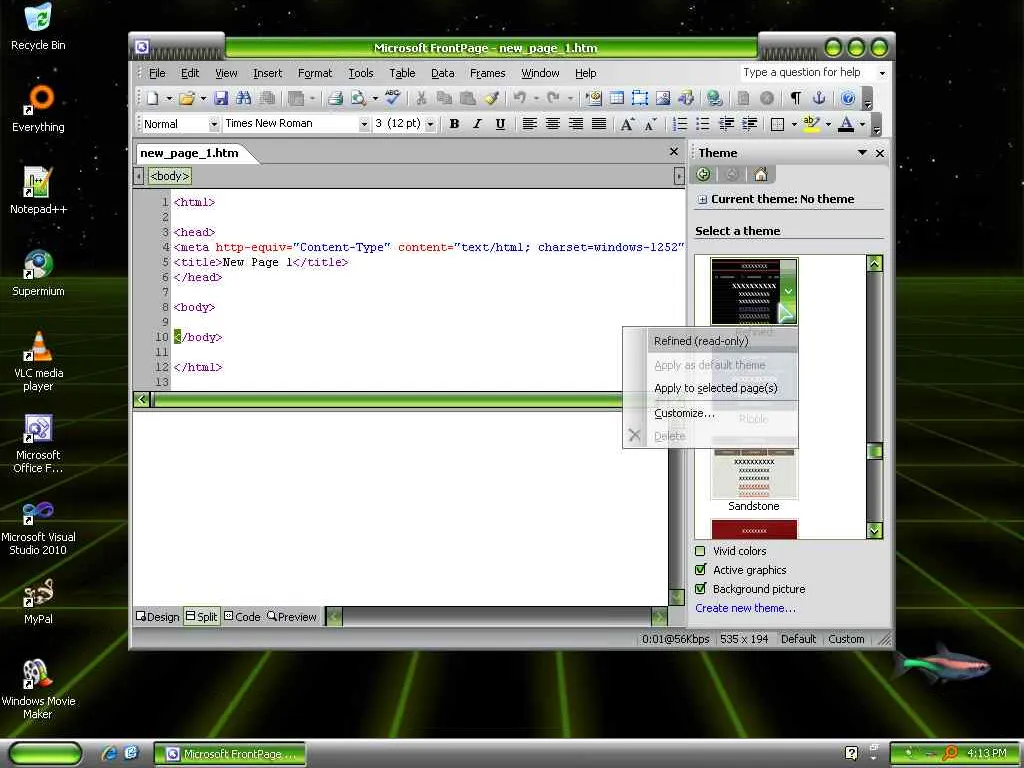This screenshot has width=1024, height=768.
Task: Open the 3 (12 pt) font size dropdown
Action: click(x=430, y=124)
